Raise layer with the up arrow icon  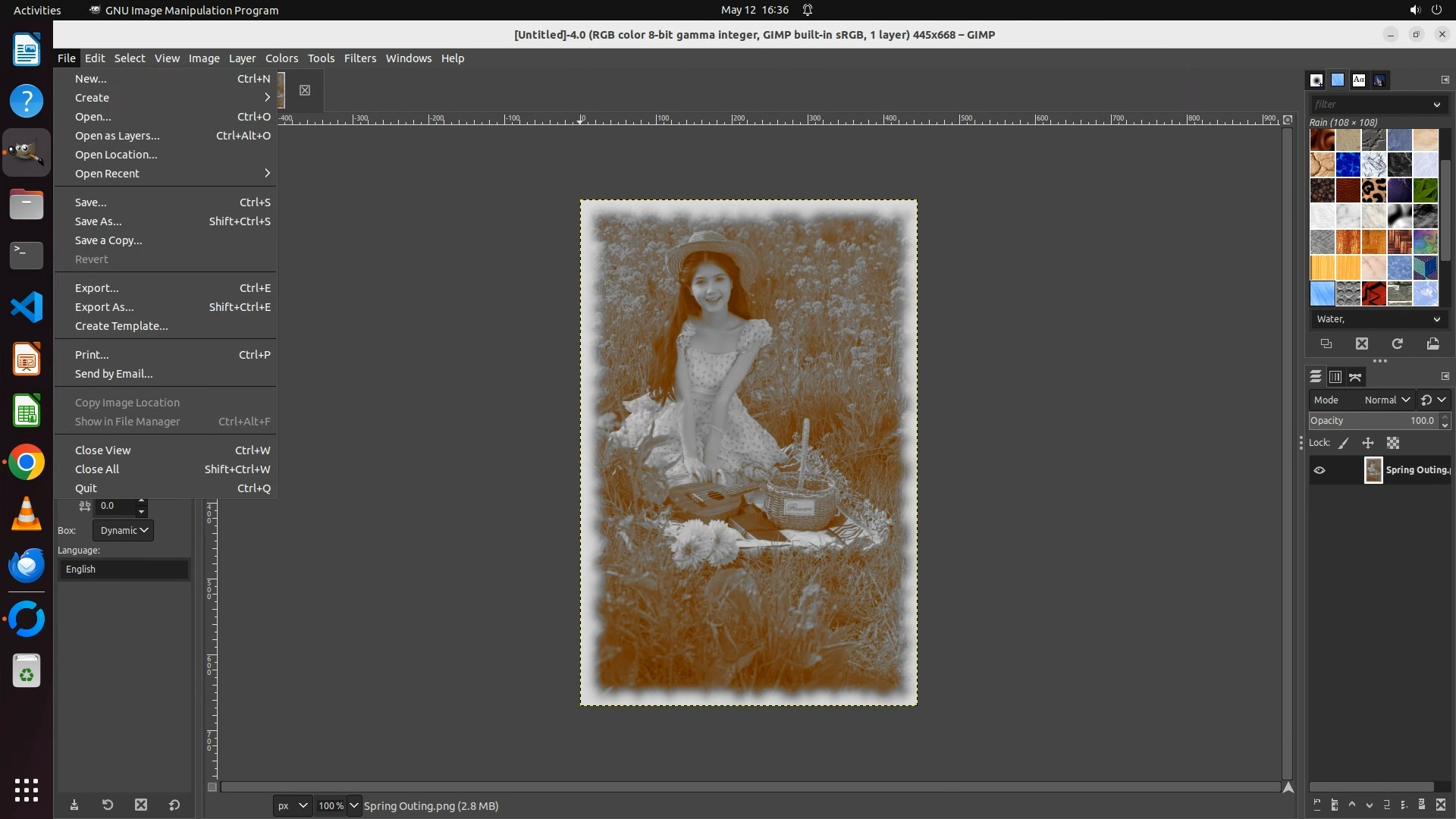(1351, 805)
